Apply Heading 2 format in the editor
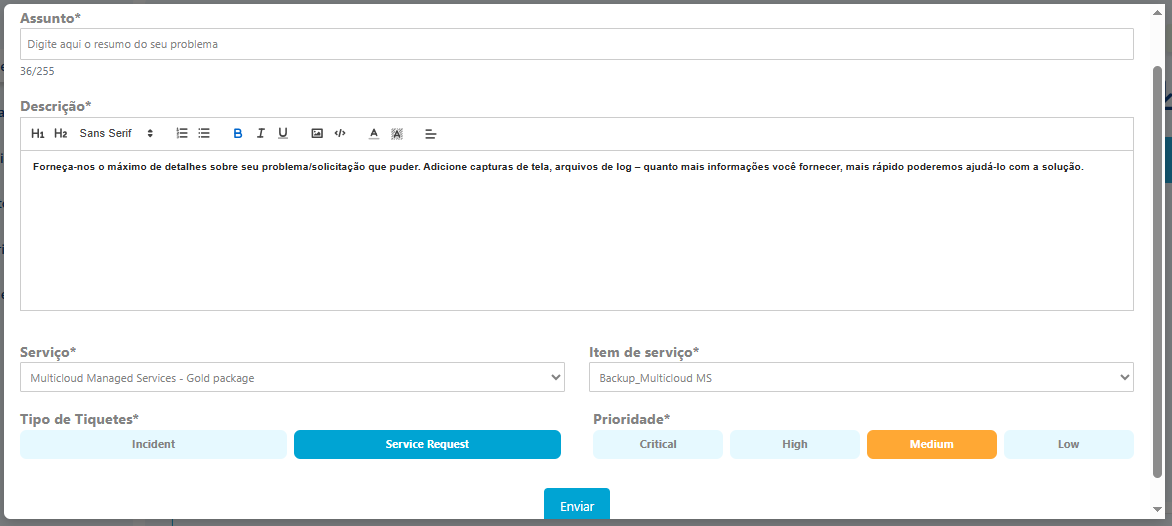This screenshot has height=526, width=1172. [61, 134]
